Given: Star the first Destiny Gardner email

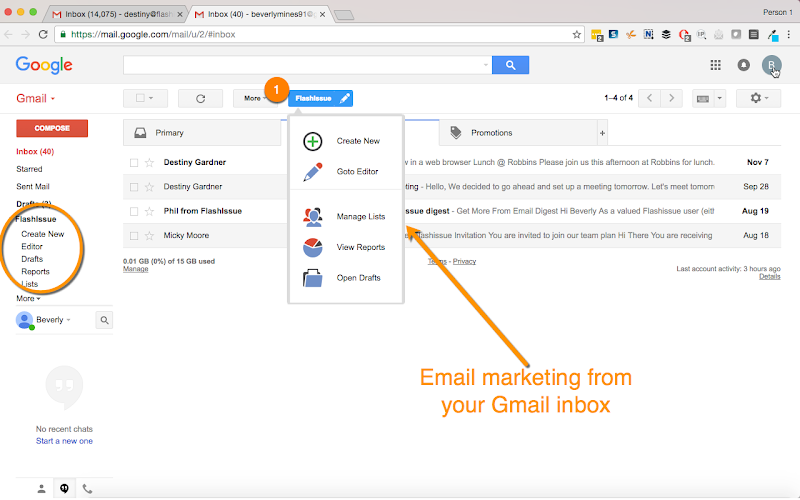Looking at the screenshot, I should 149,163.
